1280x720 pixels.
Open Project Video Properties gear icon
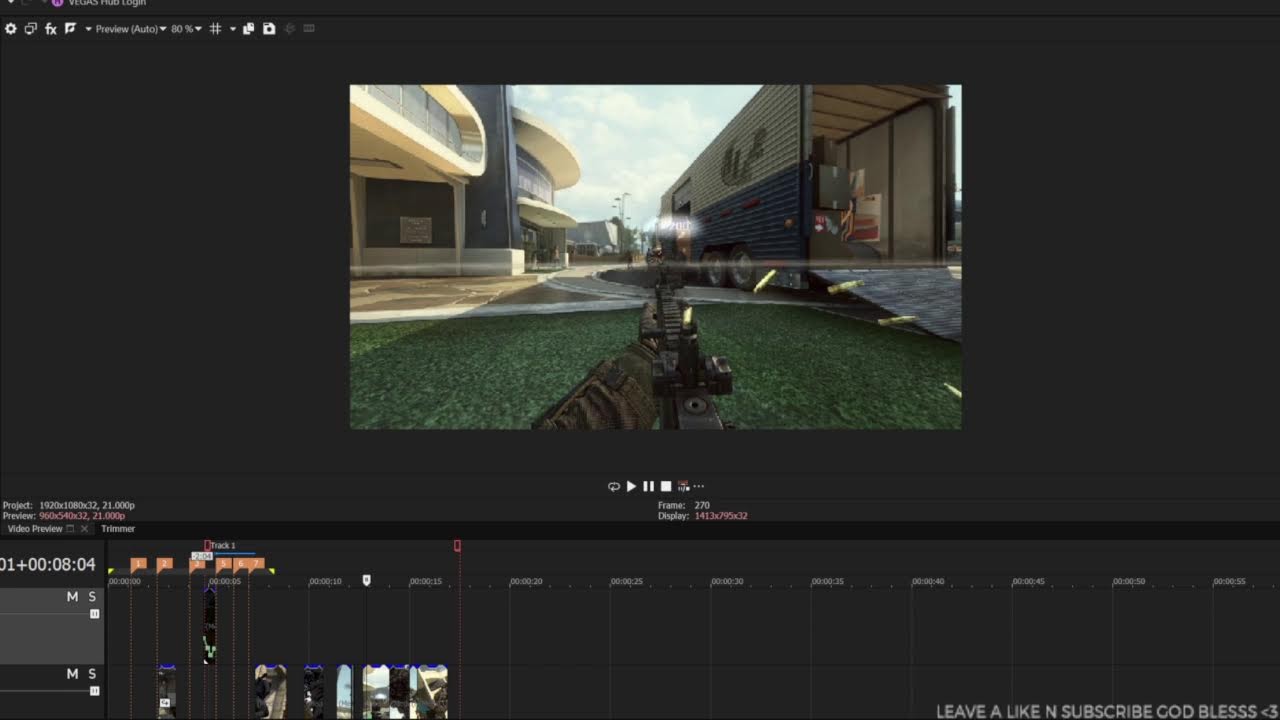coord(11,29)
